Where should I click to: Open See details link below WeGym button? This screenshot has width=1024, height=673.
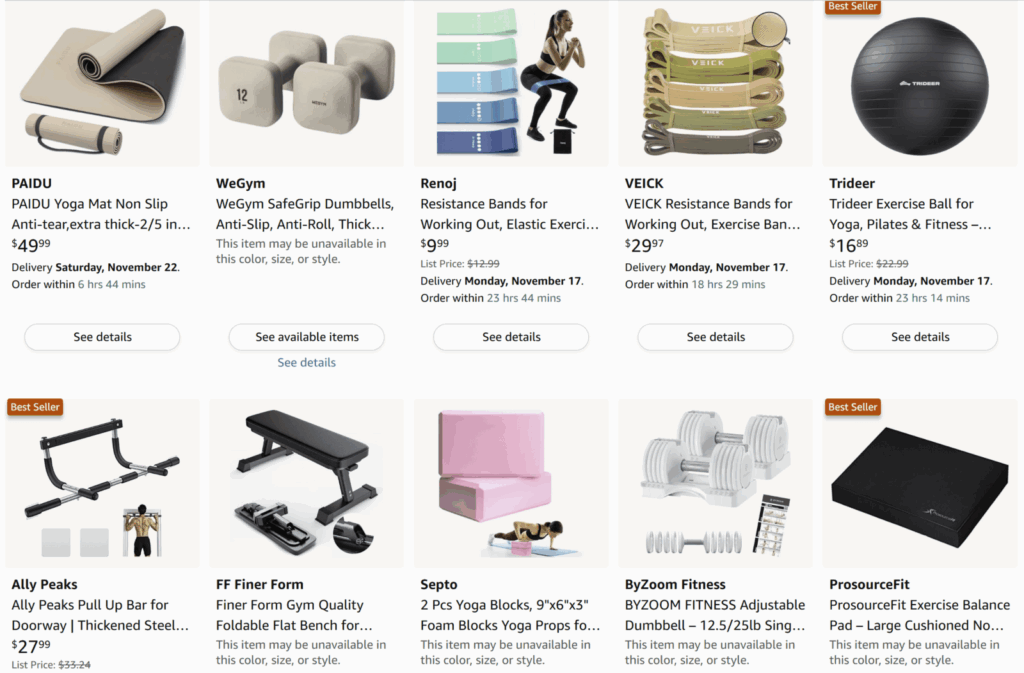click(x=306, y=362)
